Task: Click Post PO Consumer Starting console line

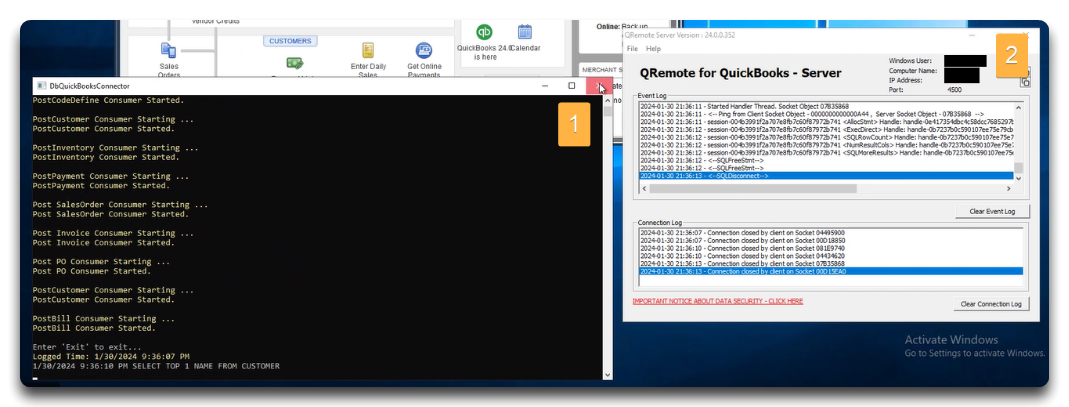Action: [102, 262]
